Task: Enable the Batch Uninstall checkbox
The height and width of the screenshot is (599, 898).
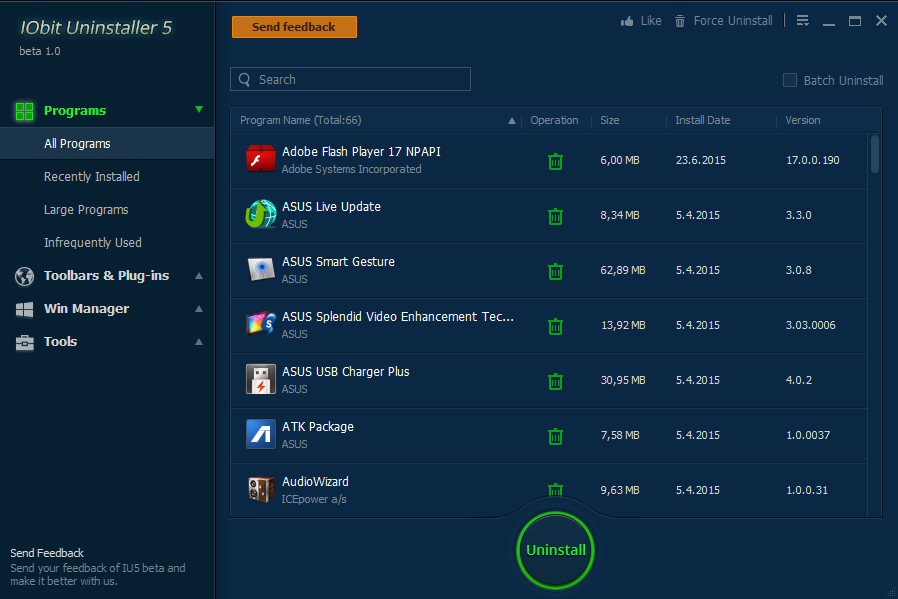Action: pos(790,80)
